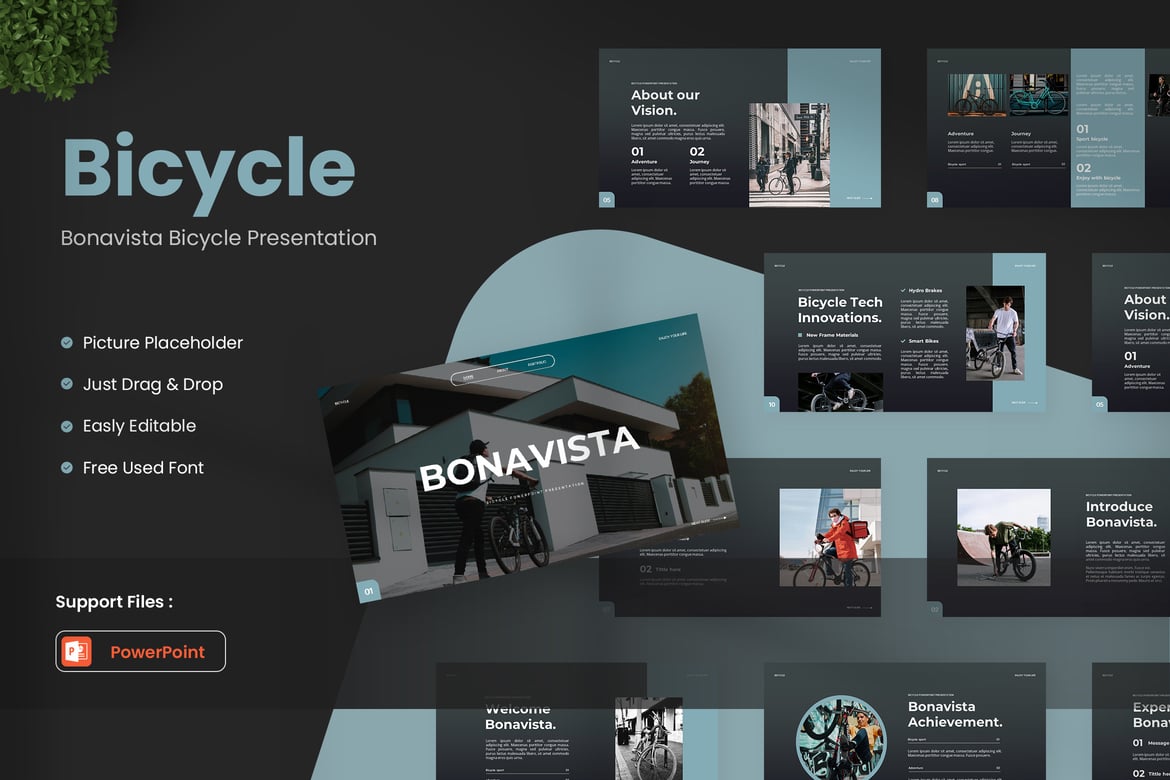Open the courier in orange jacket photo
The width and height of the screenshot is (1170, 780).
pyautogui.click(x=830, y=537)
